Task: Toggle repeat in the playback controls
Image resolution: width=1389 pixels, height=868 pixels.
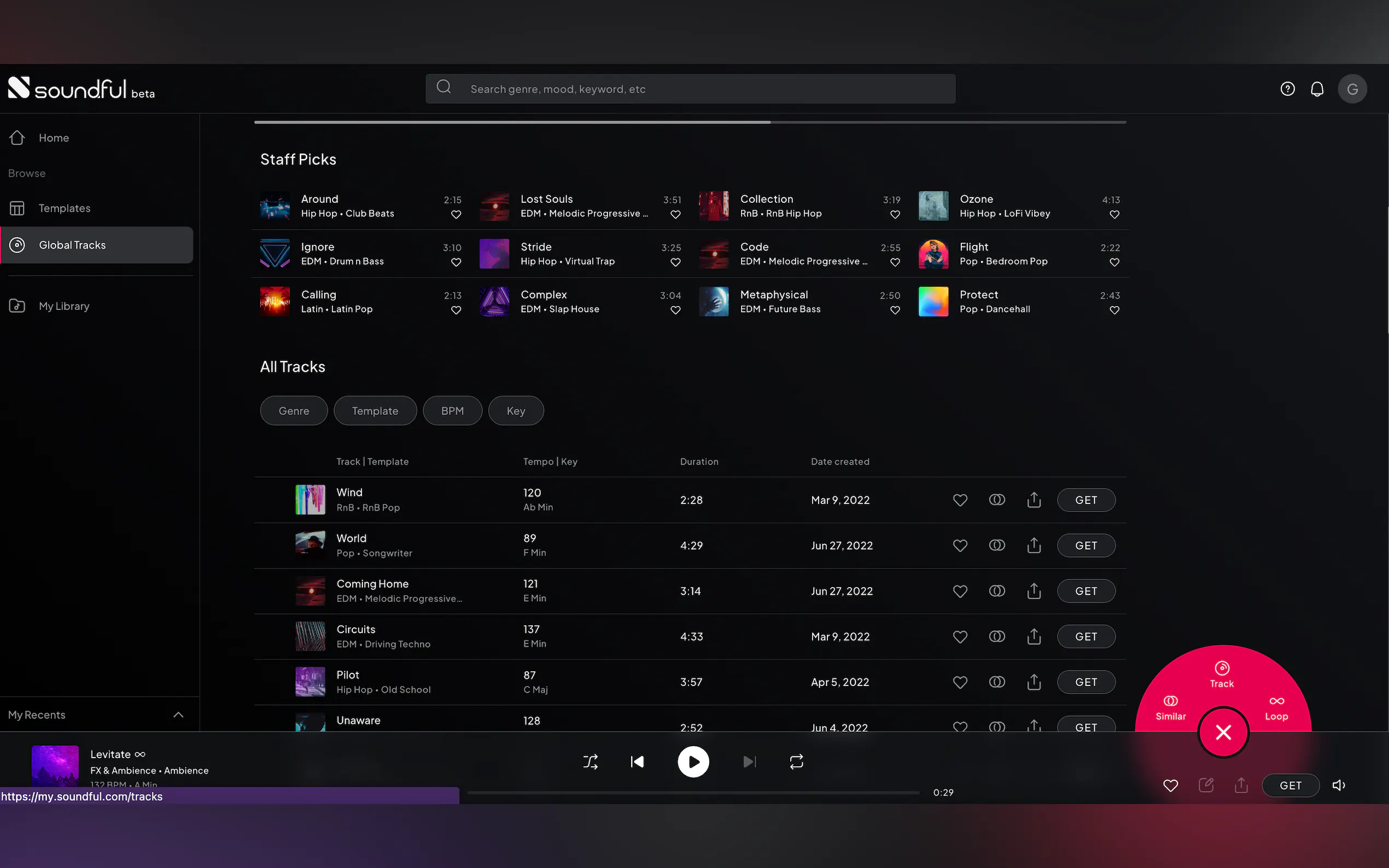Action: click(x=796, y=762)
